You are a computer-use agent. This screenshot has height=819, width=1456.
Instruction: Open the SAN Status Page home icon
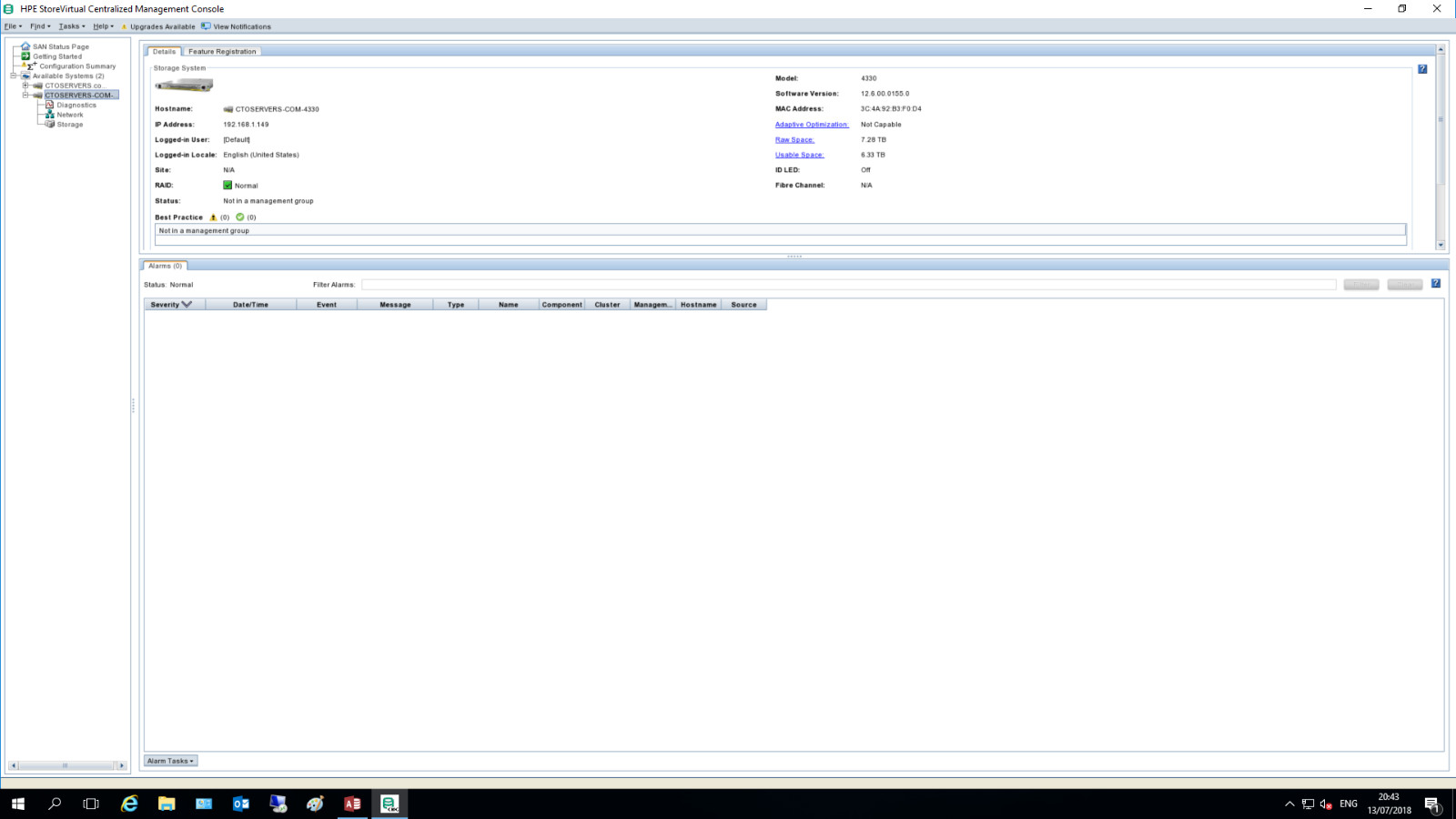coord(25,46)
